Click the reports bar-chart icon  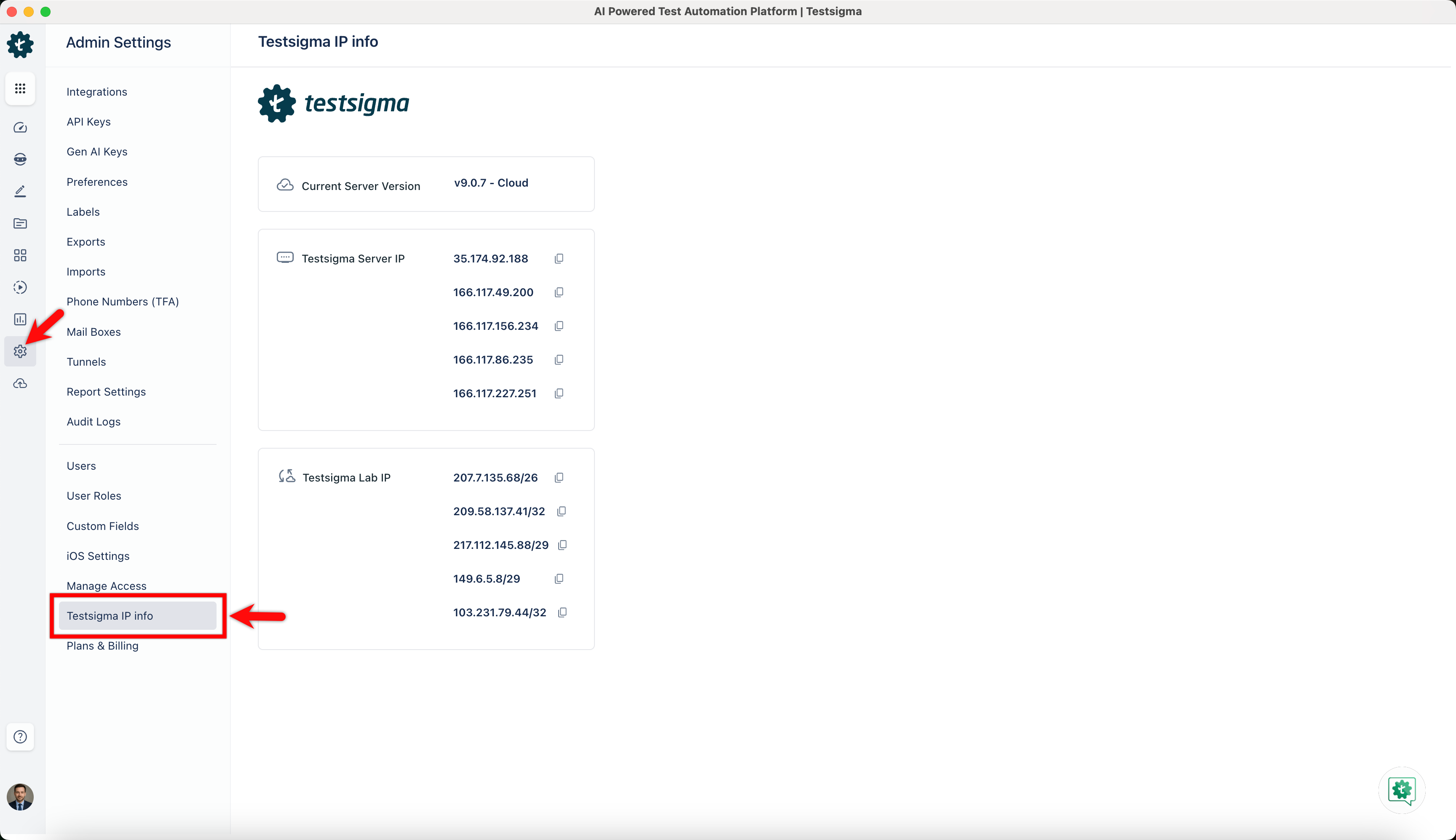point(20,319)
